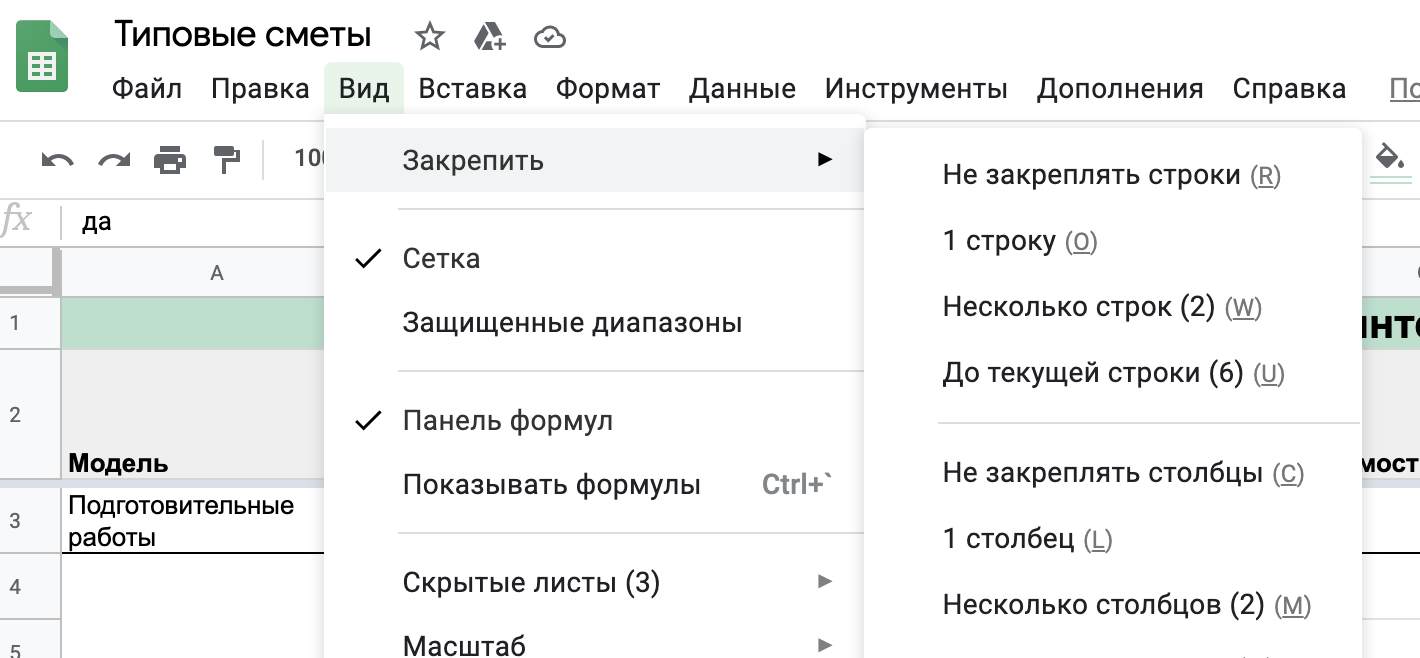Open the Данные menu
The height and width of the screenshot is (658, 1420).
coord(742,89)
